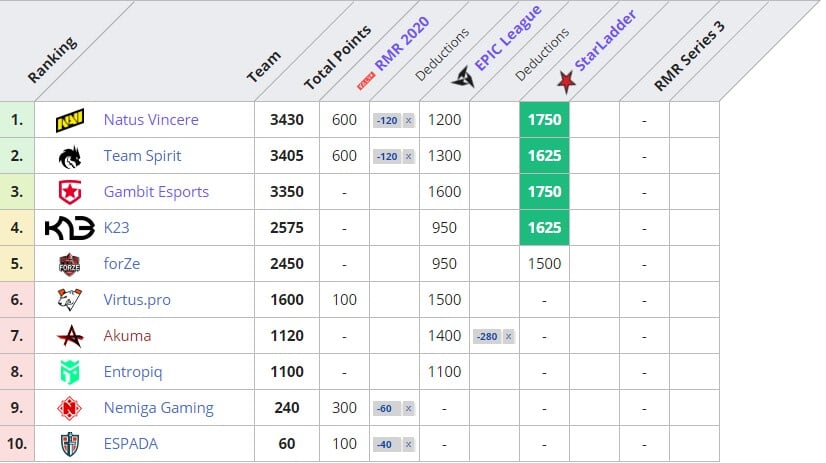Click Natus Vincere's green StarLadder cell 1750
826x463 pixels.
545,120
